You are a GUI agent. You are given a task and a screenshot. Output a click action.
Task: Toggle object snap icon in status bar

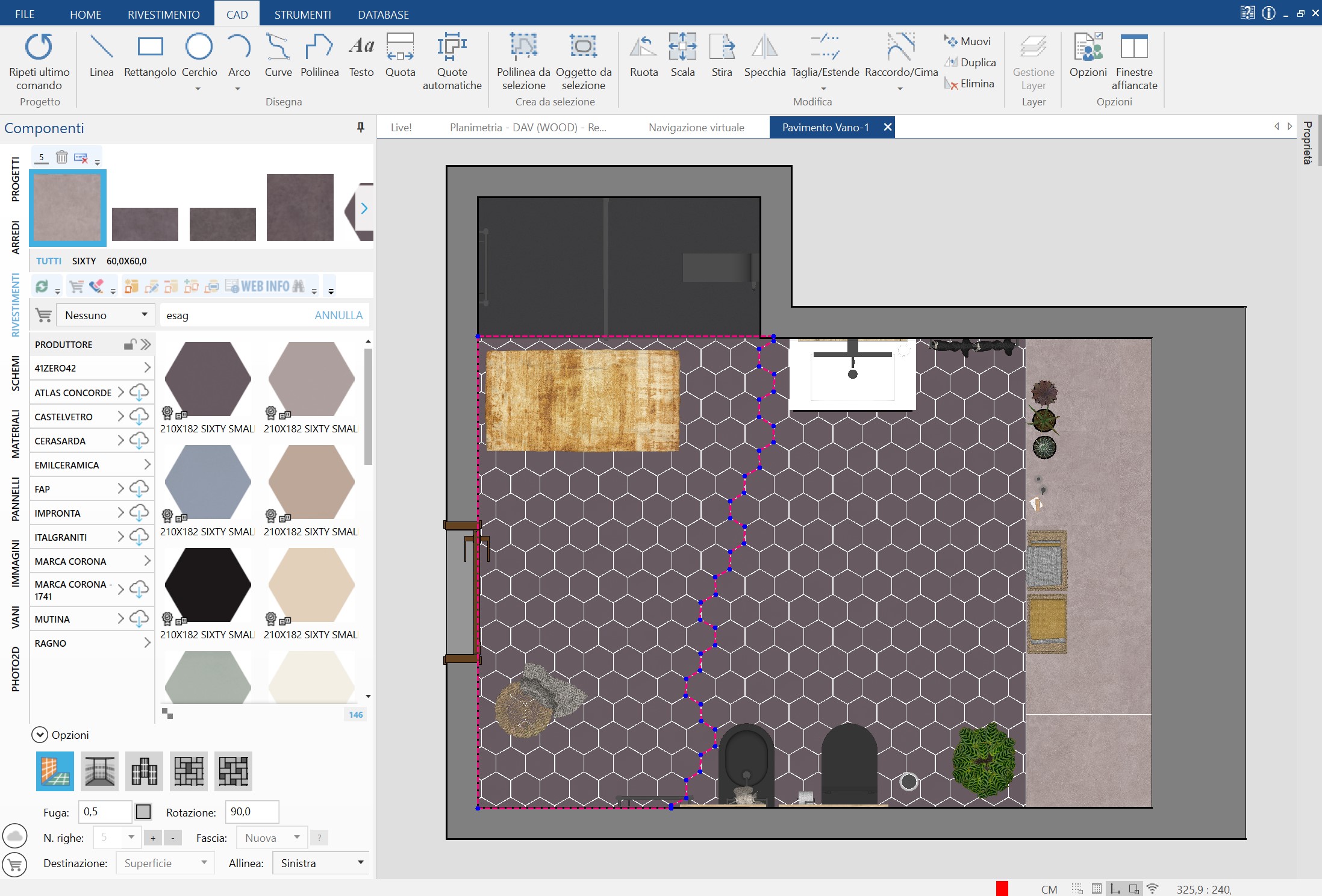1134,889
